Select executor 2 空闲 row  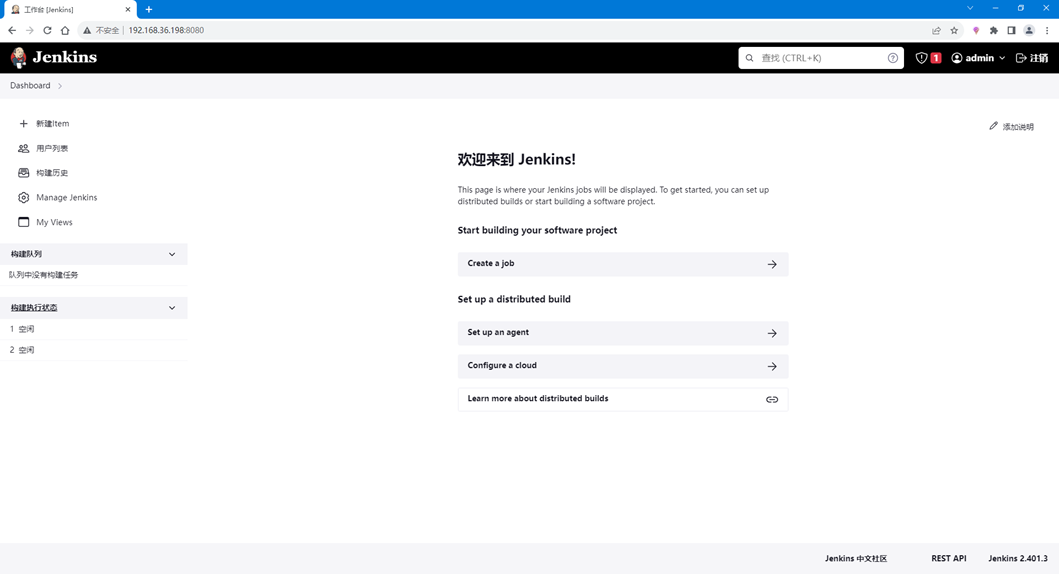(94, 350)
